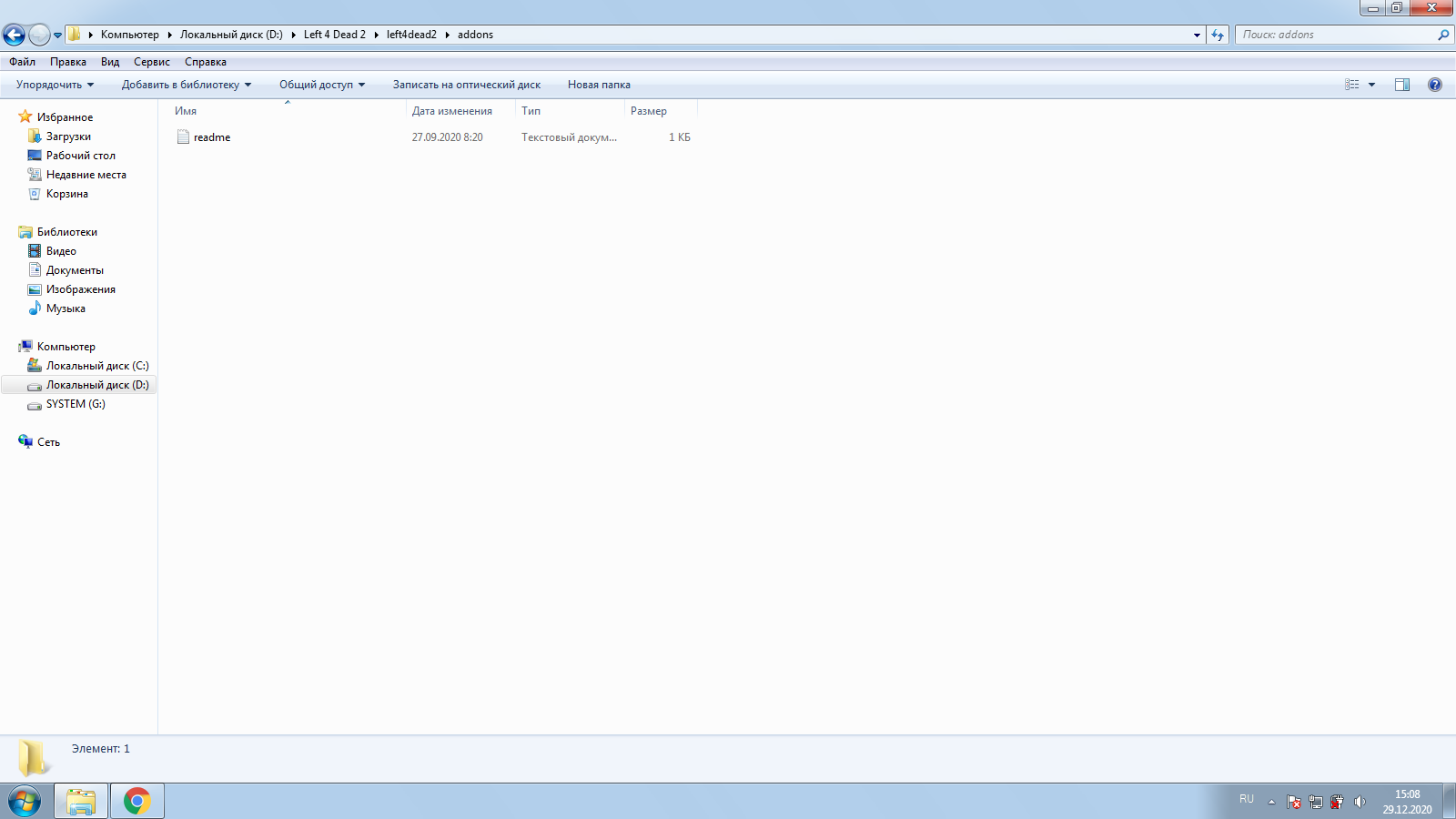Open recent locations dropdown next to Forward button
The width and height of the screenshot is (1456, 819).
coord(58,35)
